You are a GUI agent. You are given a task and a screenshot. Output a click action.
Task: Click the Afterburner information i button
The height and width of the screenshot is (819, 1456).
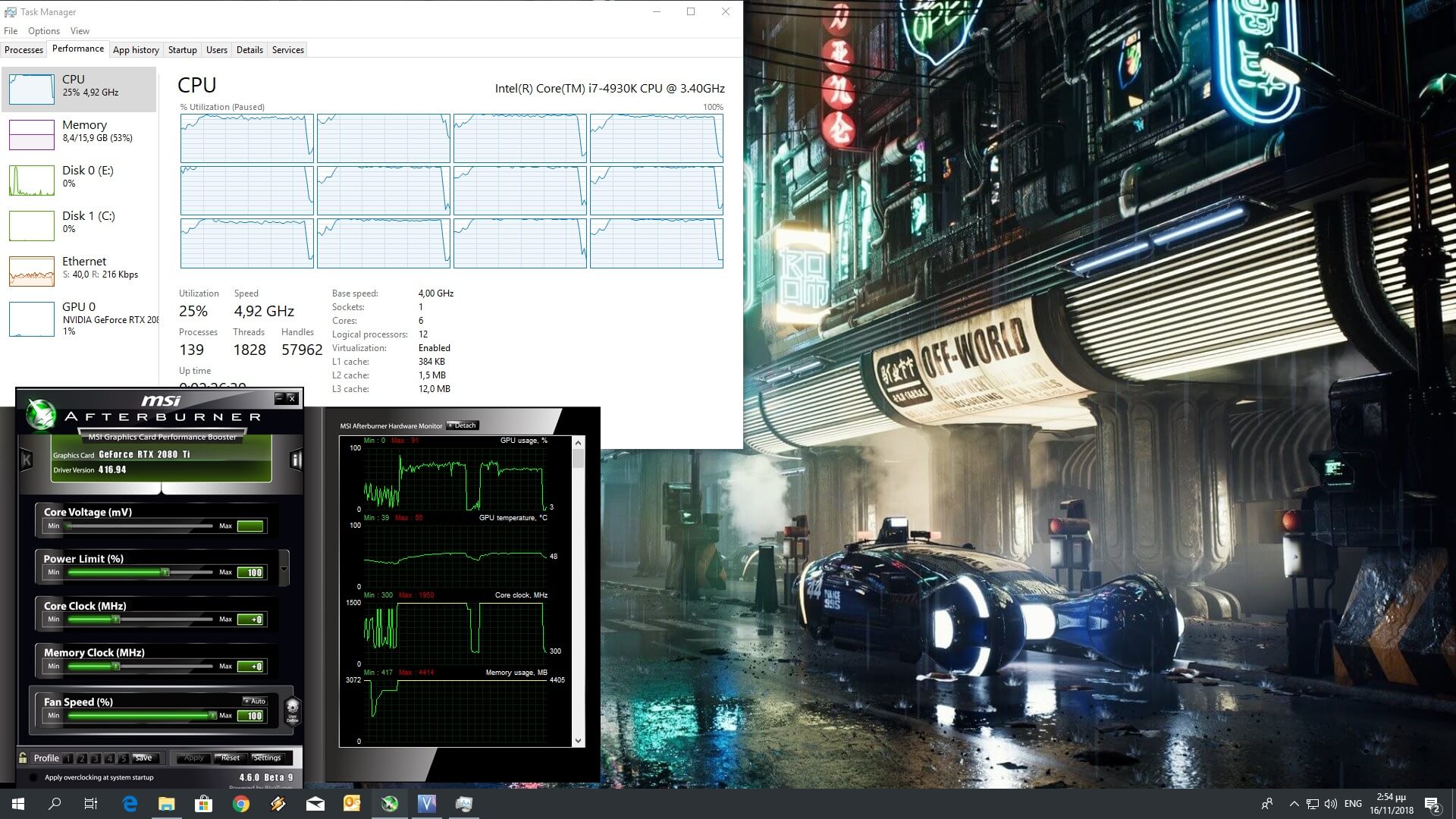tap(296, 459)
